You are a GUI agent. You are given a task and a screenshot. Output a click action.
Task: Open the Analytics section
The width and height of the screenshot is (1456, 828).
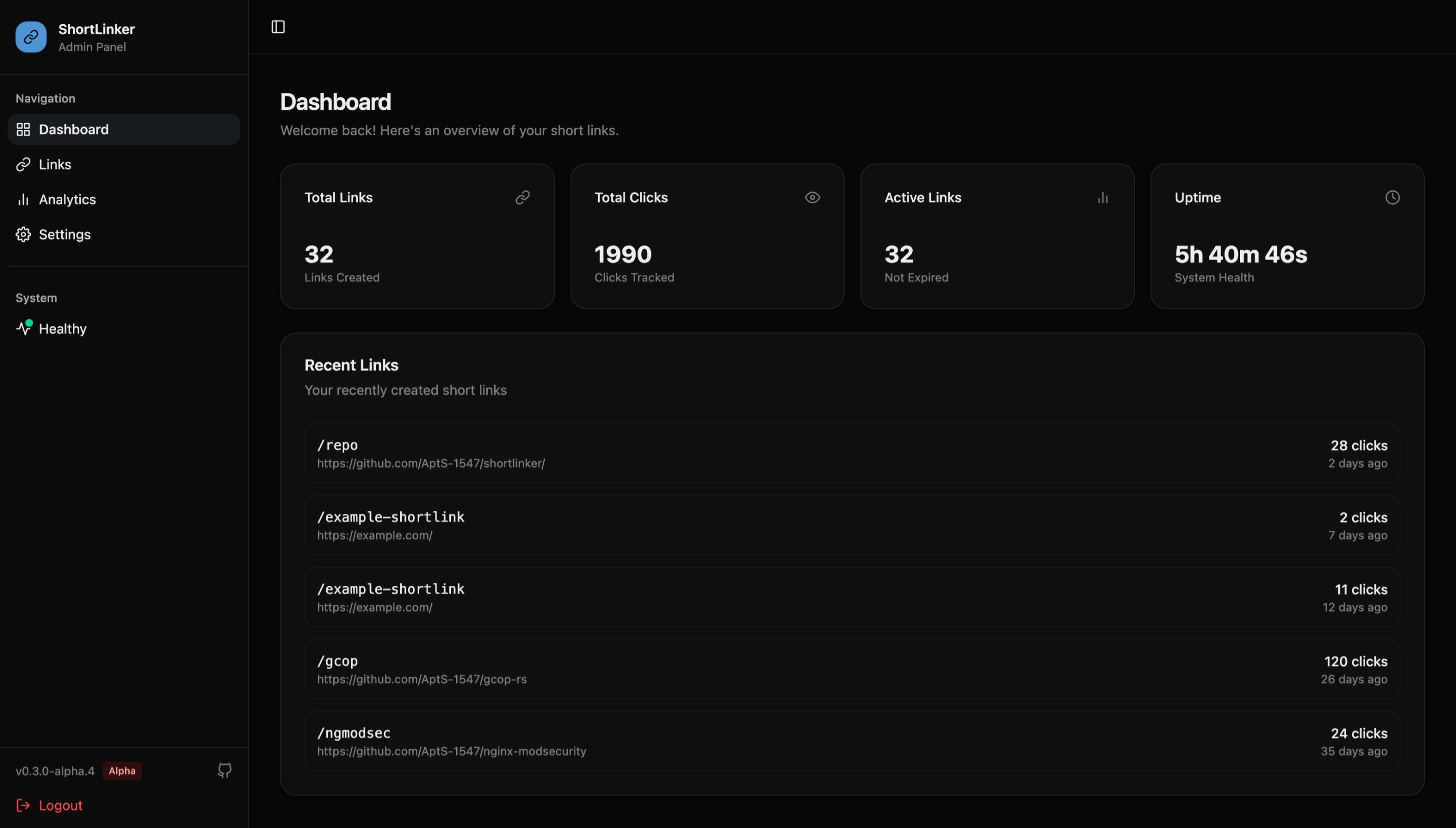coord(124,199)
